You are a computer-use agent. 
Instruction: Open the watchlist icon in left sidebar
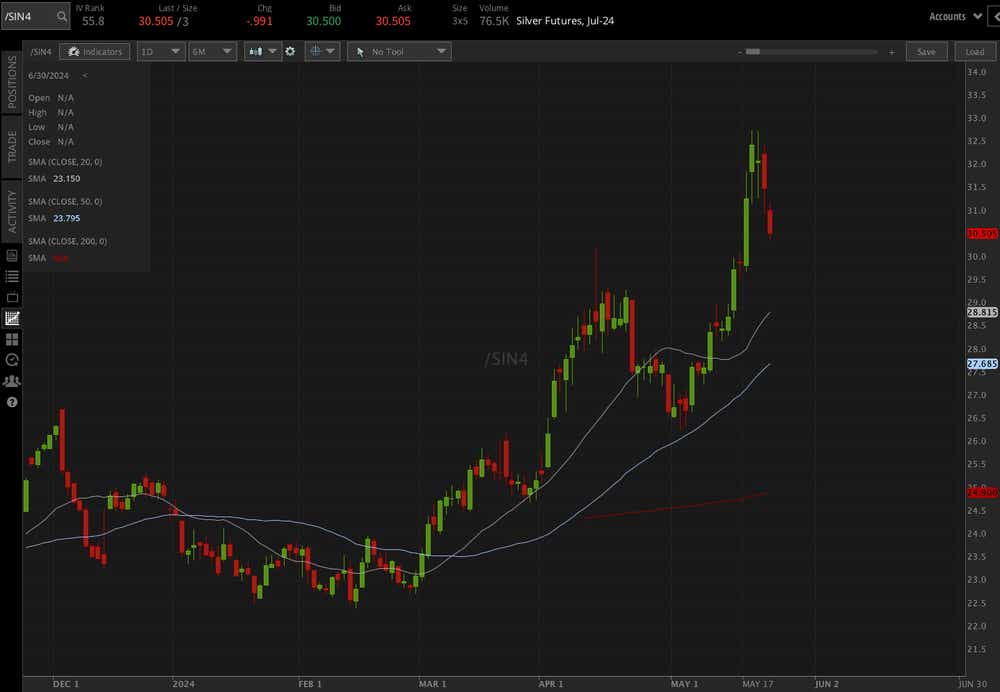point(12,277)
